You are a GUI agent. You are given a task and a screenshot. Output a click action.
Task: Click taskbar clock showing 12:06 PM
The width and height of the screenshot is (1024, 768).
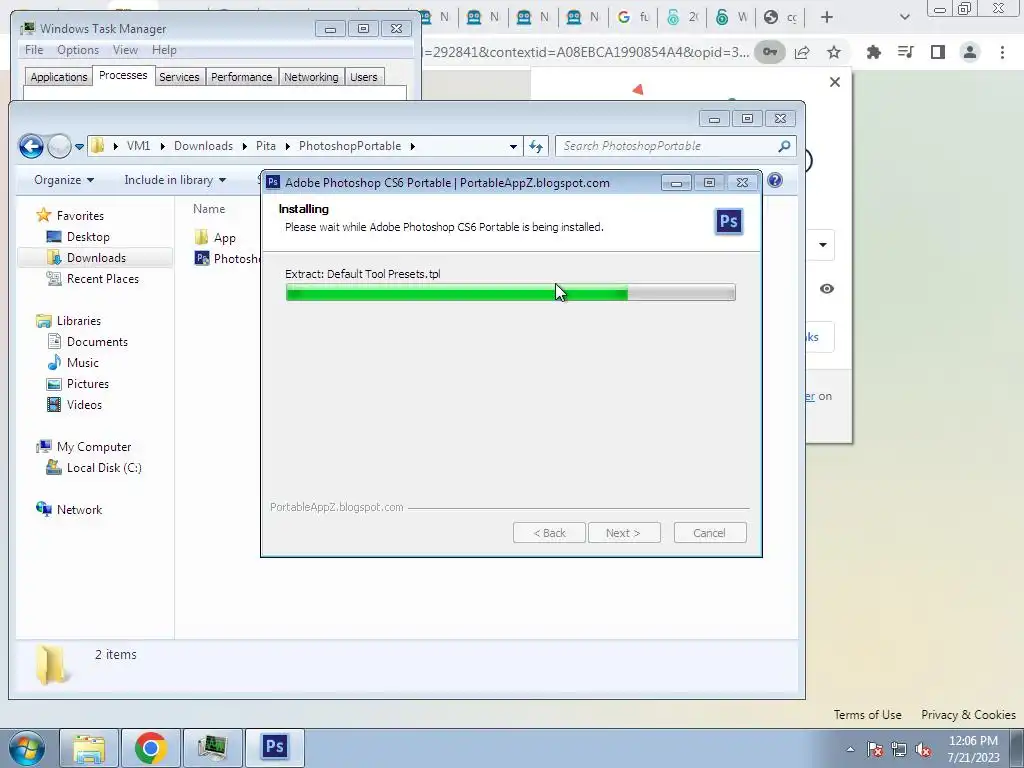[x=973, y=749]
